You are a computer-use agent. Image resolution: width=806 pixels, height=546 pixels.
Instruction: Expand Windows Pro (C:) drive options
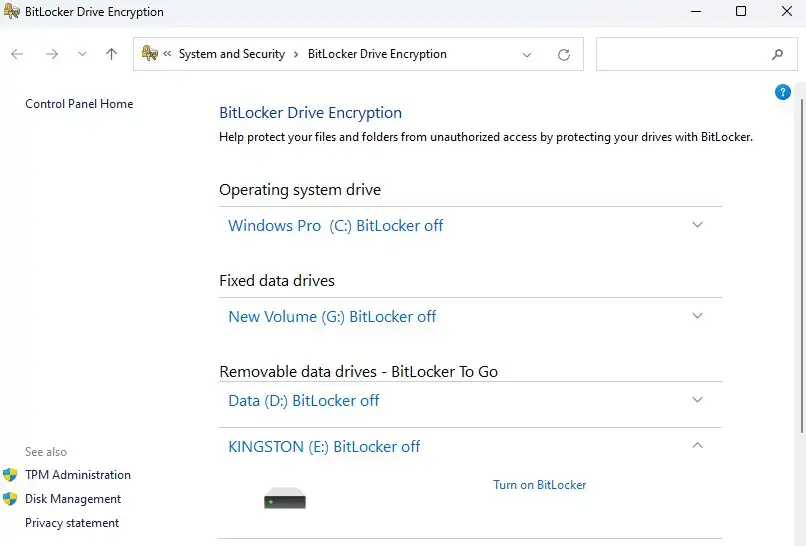(698, 225)
